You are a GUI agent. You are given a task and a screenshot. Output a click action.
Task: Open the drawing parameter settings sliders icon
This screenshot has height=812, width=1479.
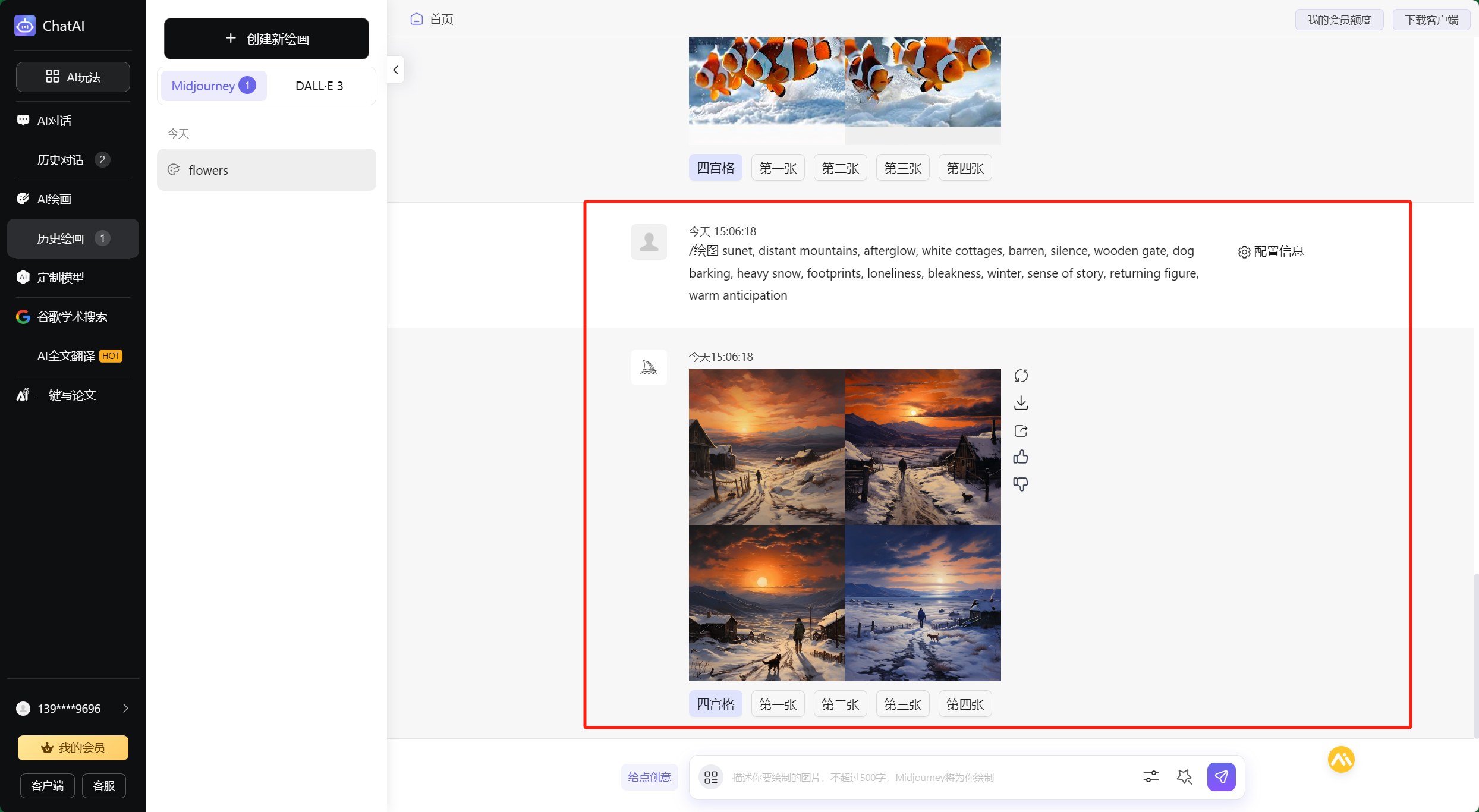coord(1151,776)
